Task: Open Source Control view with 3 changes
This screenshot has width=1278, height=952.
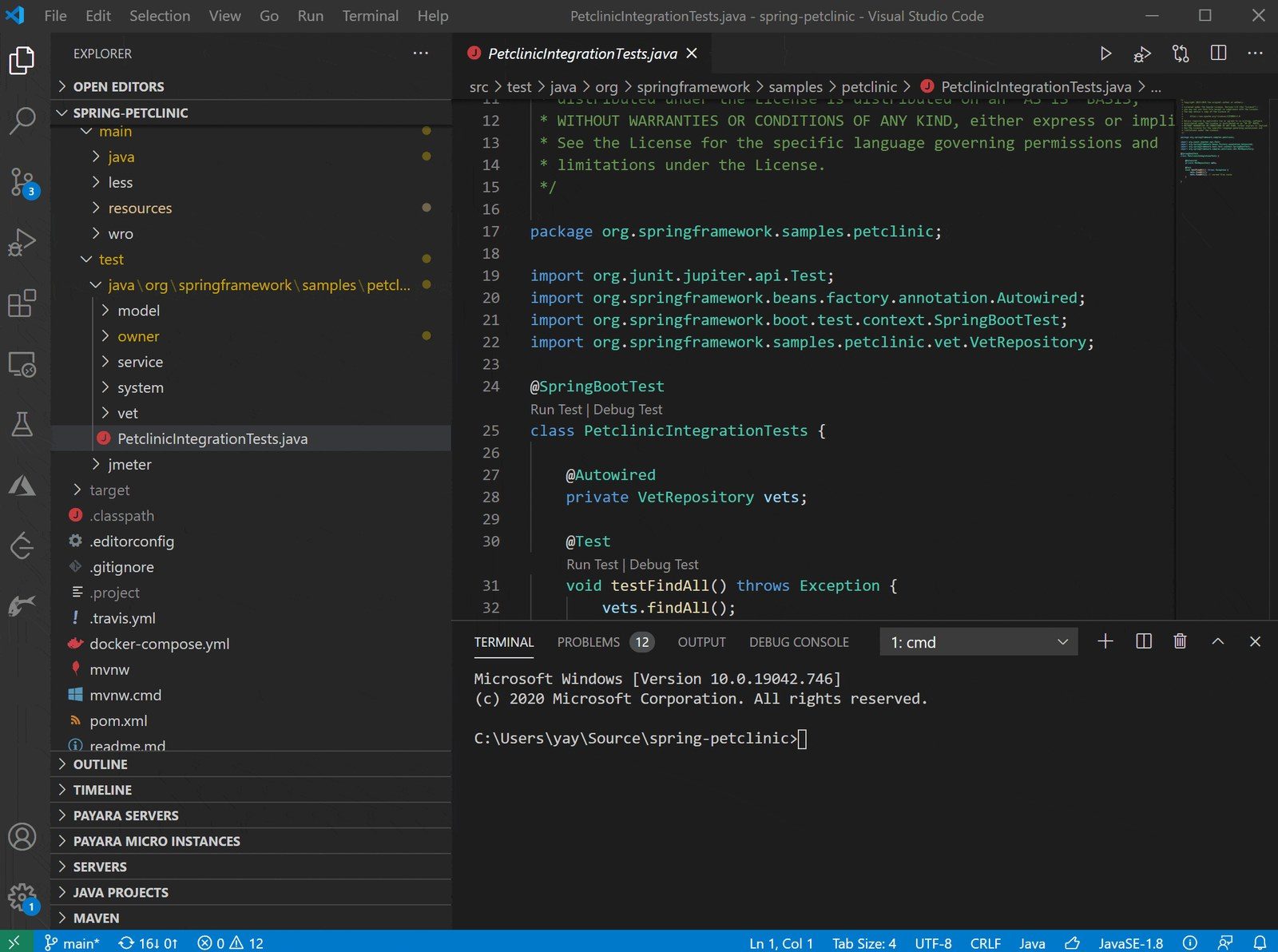Action: click(x=22, y=182)
